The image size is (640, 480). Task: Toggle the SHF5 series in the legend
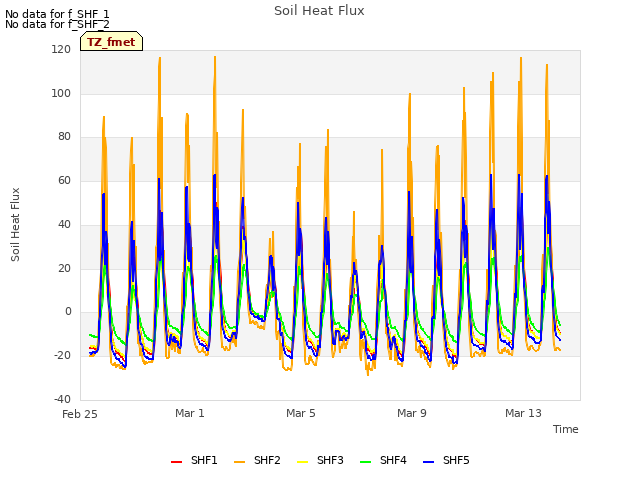click(447, 460)
